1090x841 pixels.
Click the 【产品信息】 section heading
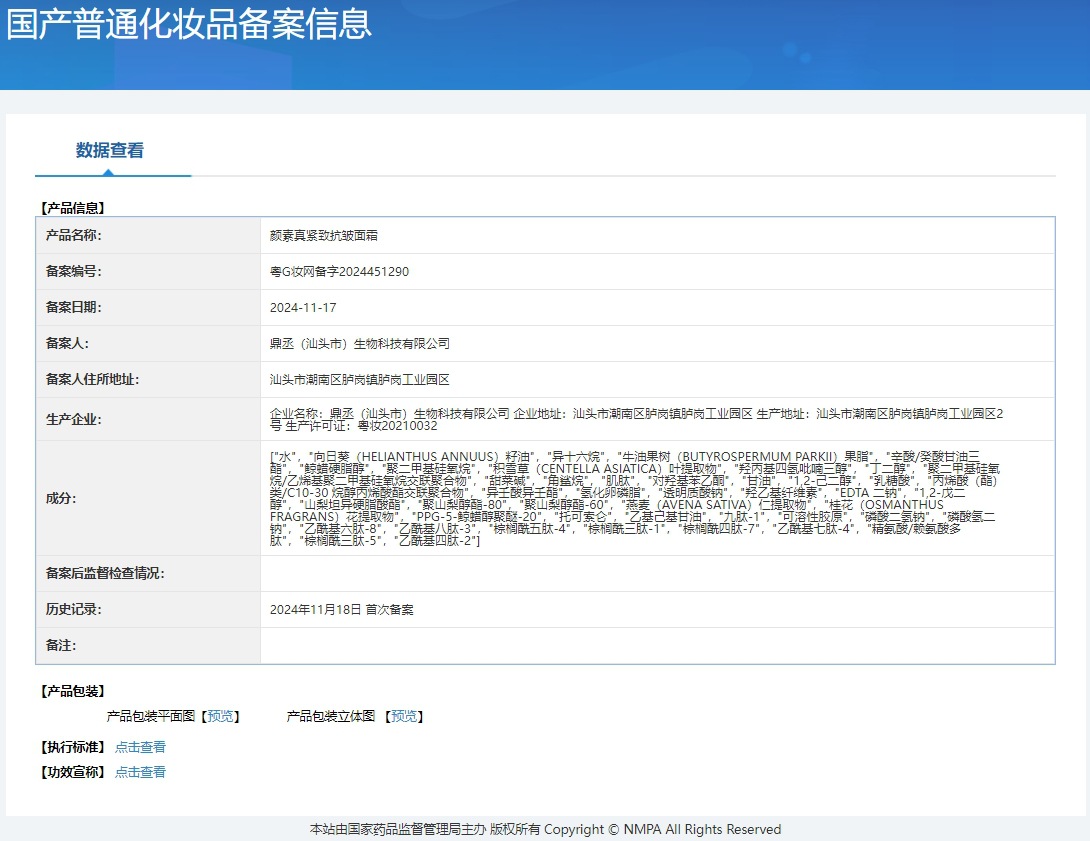(72, 208)
